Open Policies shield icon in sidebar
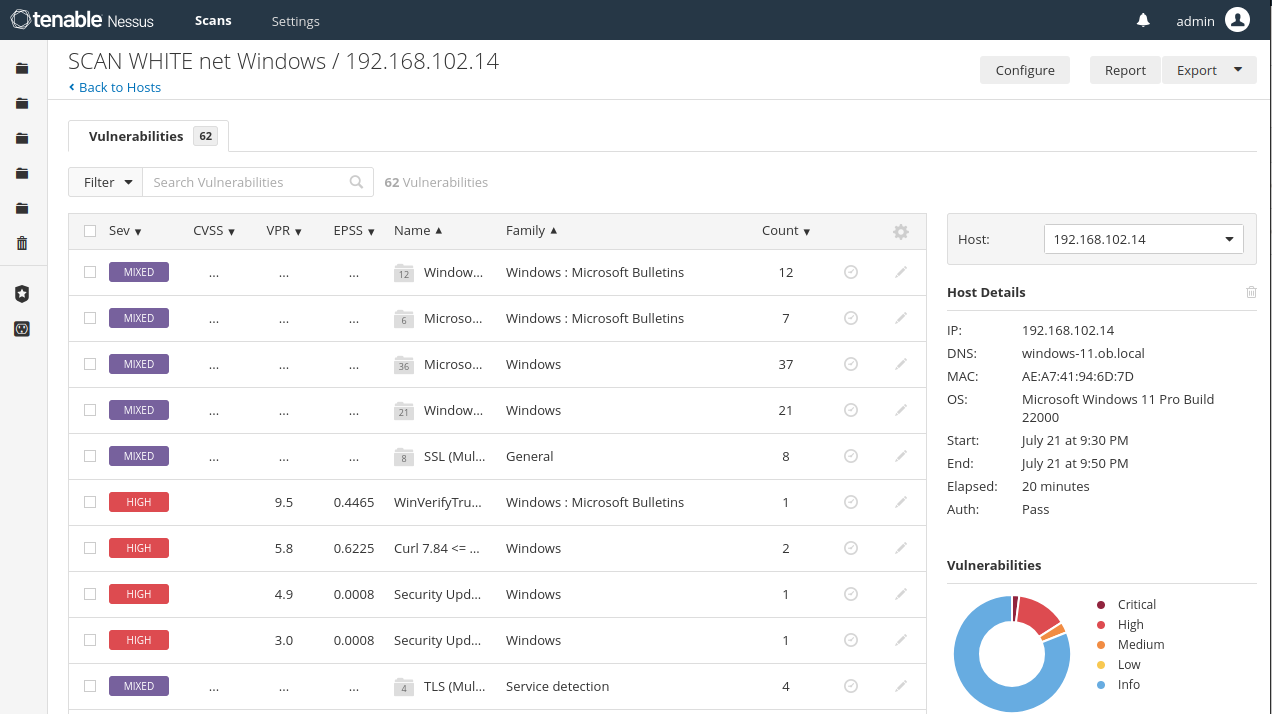Image resolution: width=1272 pixels, height=714 pixels. point(22,294)
